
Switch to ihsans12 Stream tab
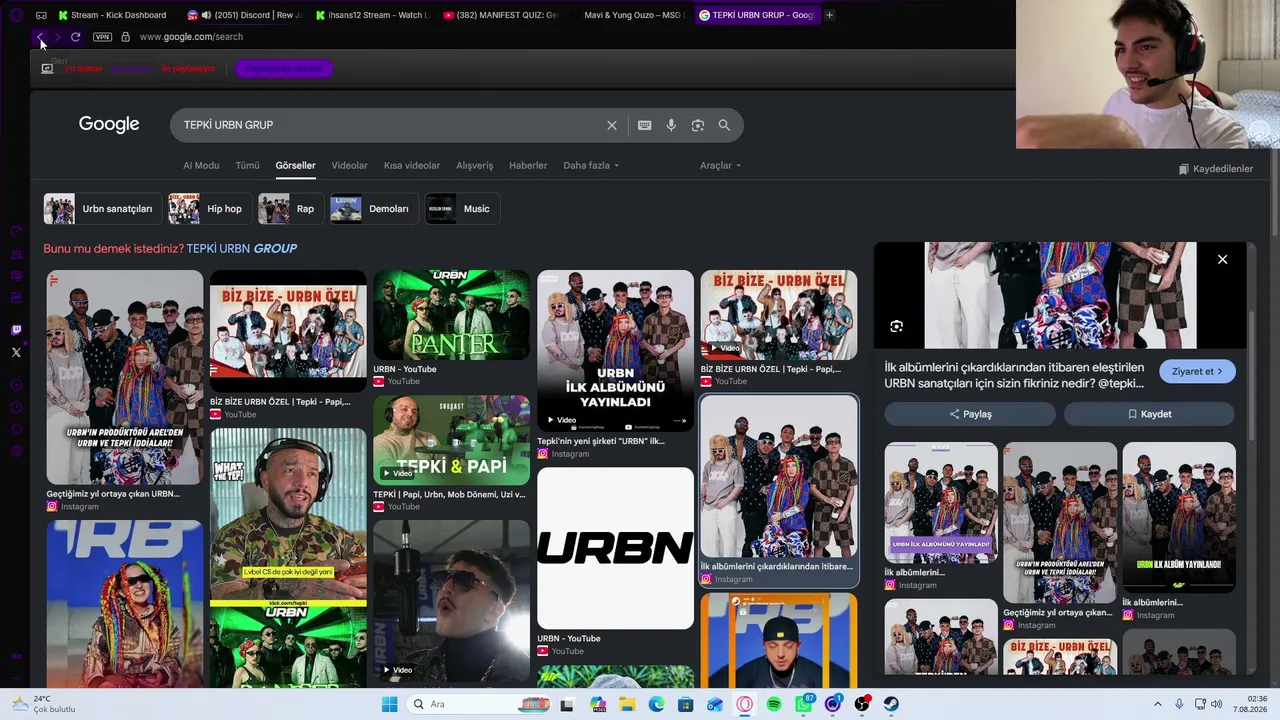[x=372, y=15]
